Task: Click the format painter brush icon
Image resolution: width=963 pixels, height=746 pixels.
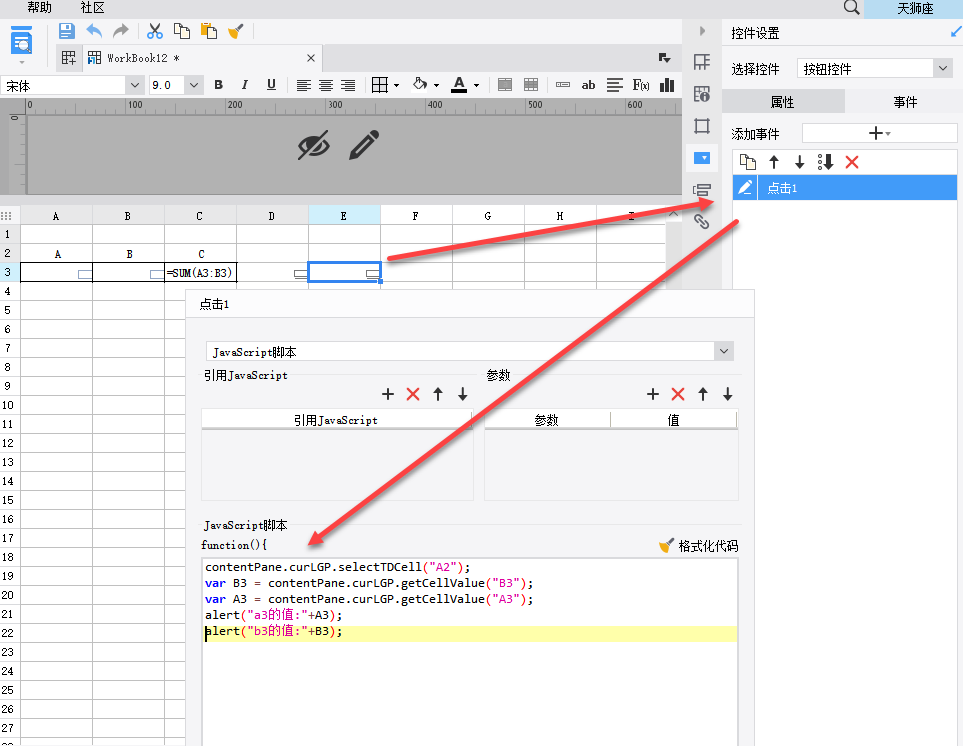Action: (x=236, y=31)
